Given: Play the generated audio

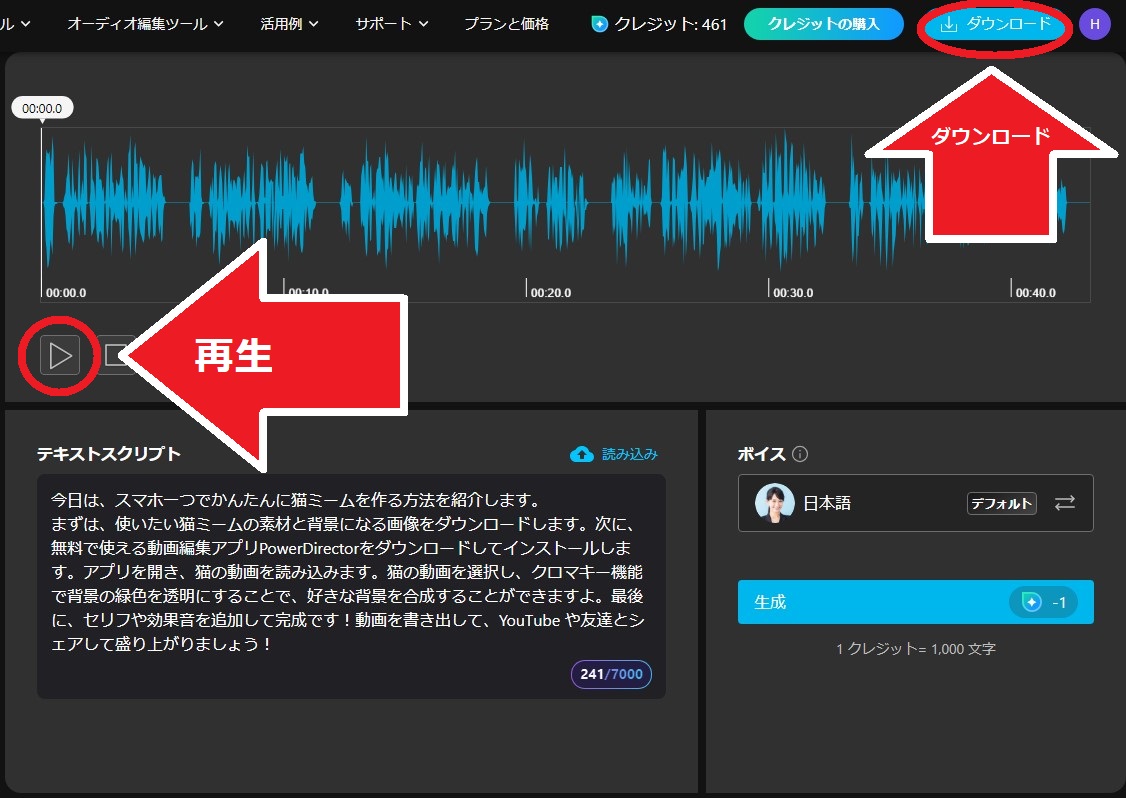Looking at the screenshot, I should 60,356.
